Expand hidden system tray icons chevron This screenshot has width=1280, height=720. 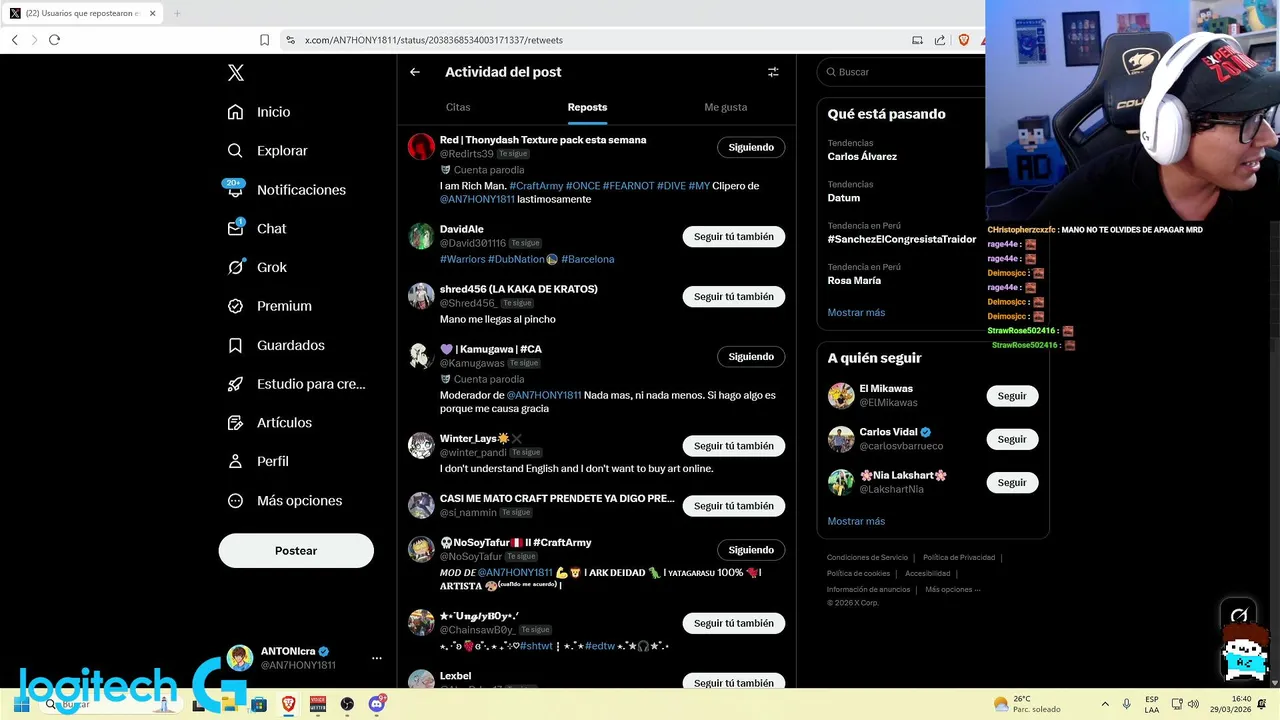(1105, 704)
